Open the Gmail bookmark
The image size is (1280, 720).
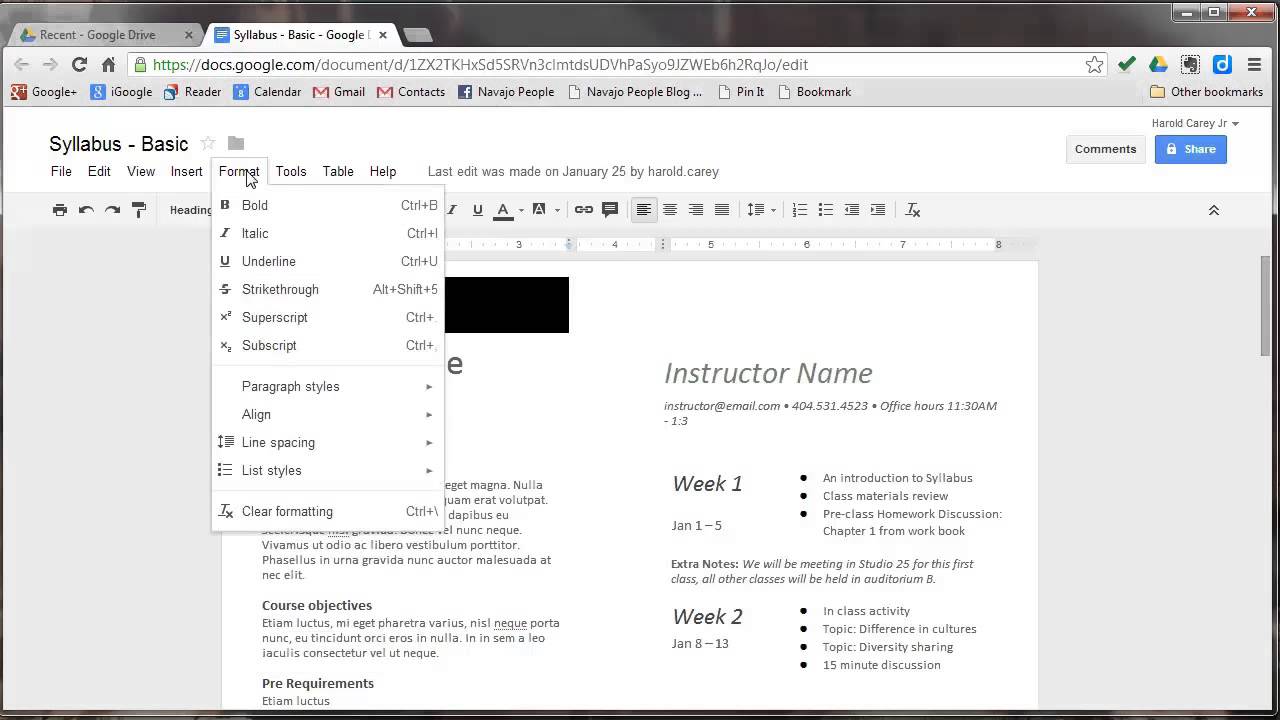pos(339,92)
